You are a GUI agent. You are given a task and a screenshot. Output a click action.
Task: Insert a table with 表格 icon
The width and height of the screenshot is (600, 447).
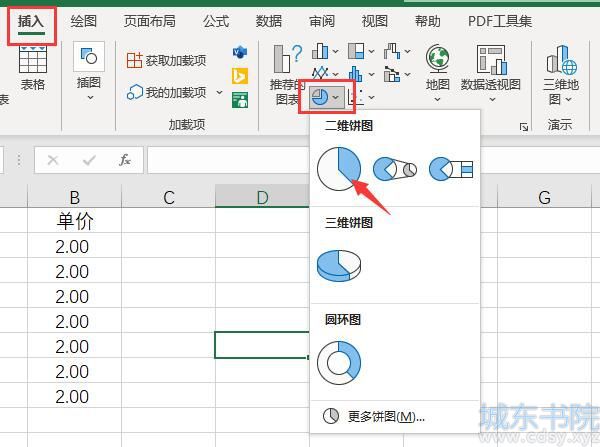pos(33,68)
